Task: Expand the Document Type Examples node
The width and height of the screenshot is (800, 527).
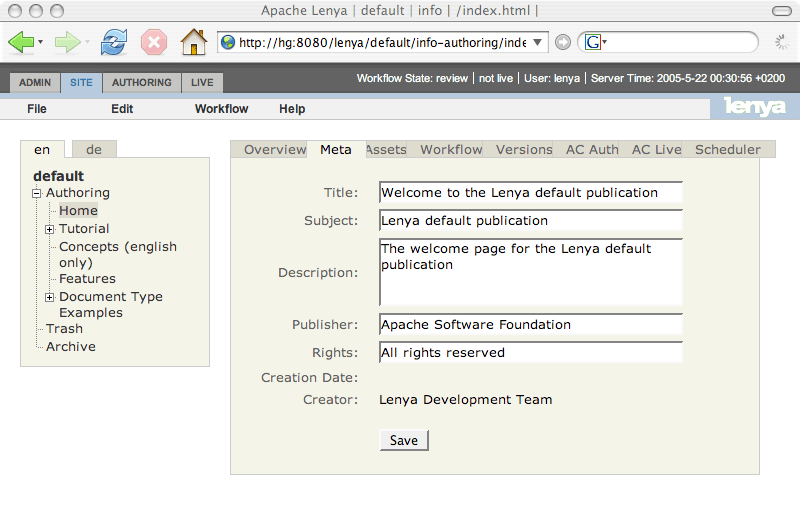Action: 50,297
